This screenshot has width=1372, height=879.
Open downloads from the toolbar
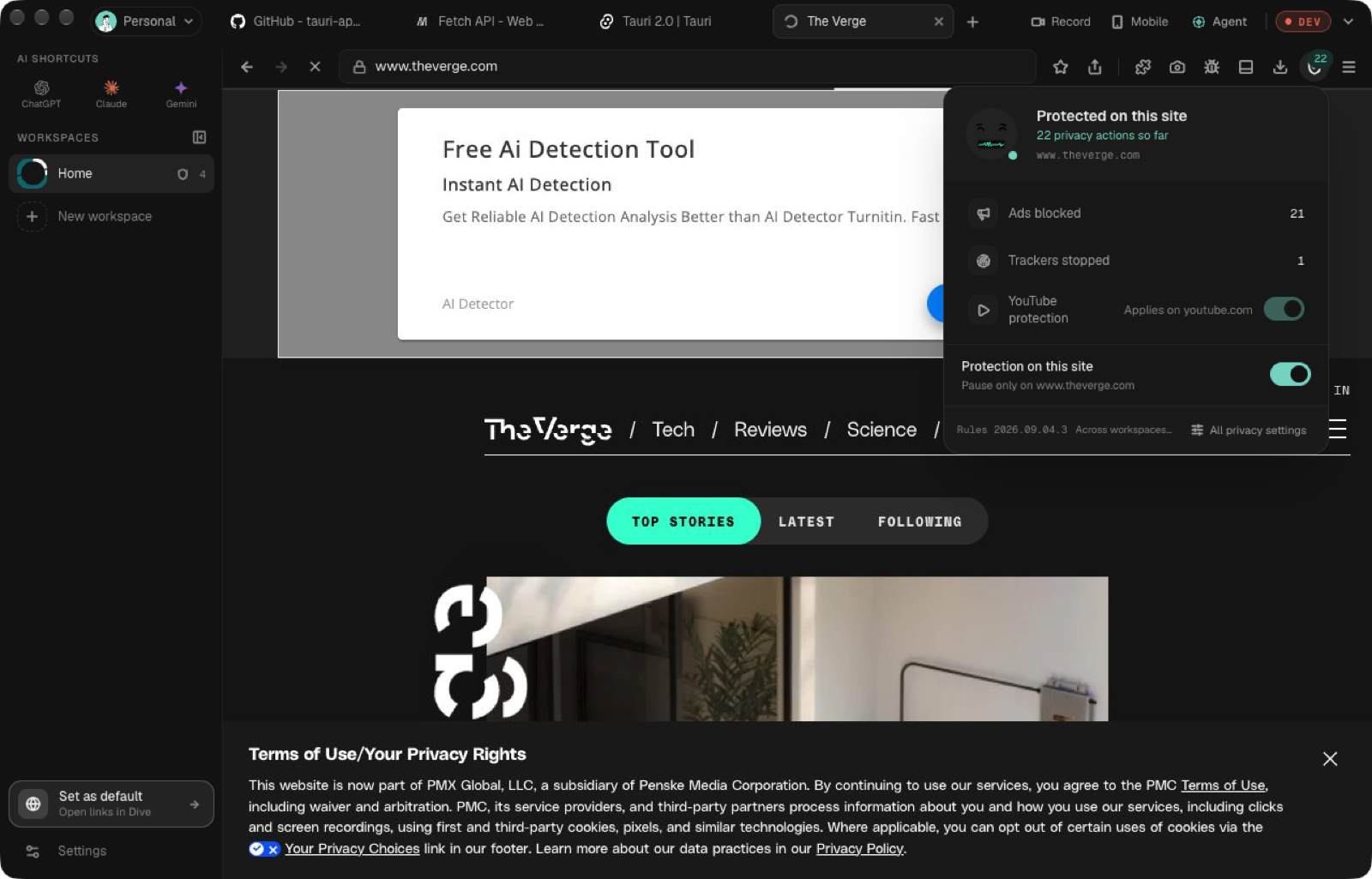1280,67
